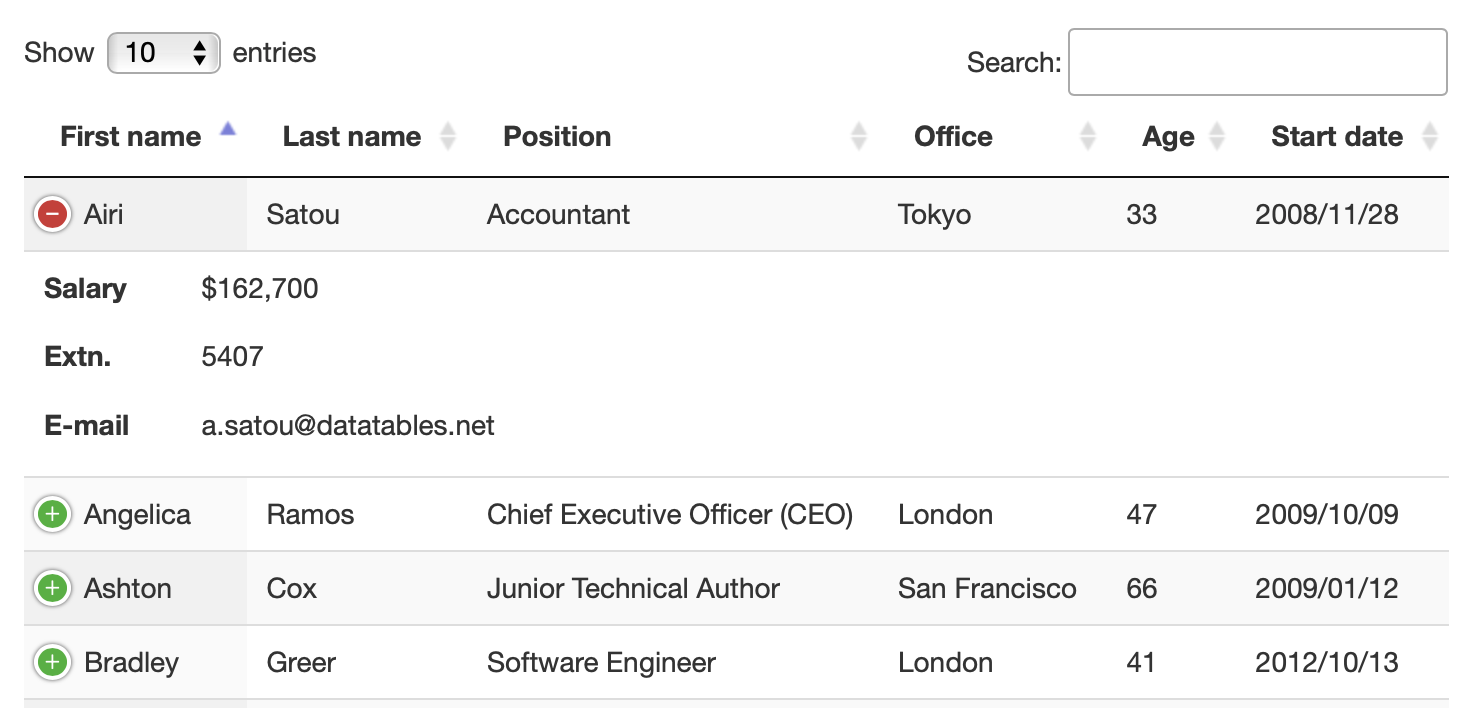Screen dimensions: 1468x708
Task: Click the Software Engineer position cell
Action: (601, 662)
